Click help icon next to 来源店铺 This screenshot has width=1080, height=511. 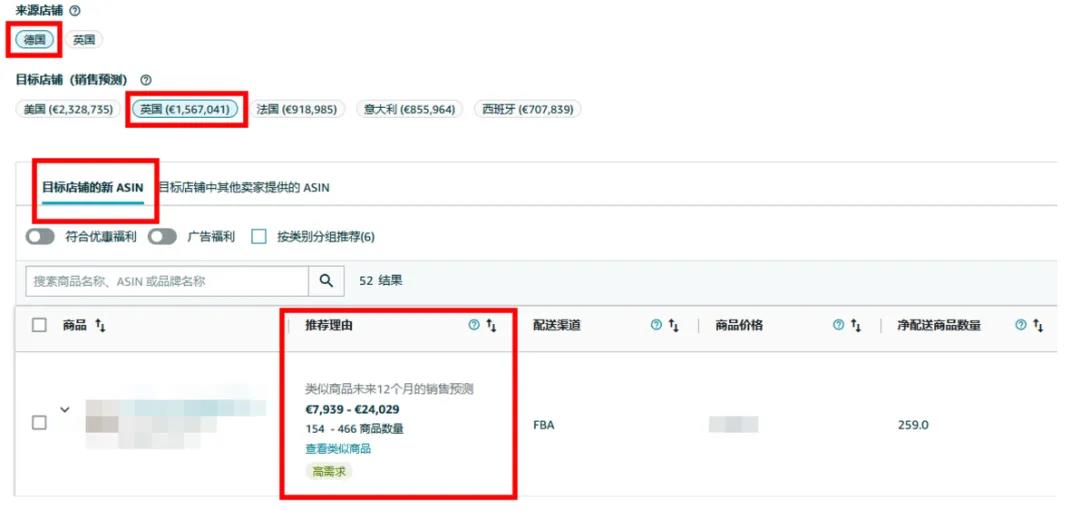[76, 10]
